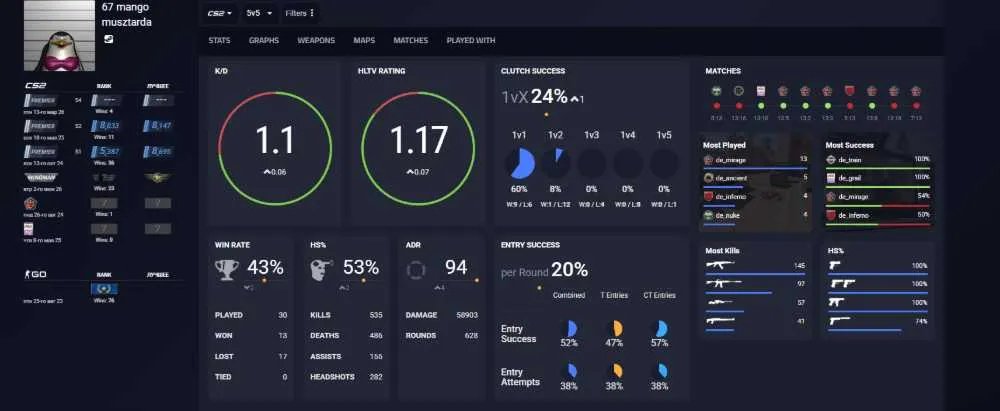Click the ROUNDS 628 stat row
The image size is (1000, 411).
[x=441, y=336]
